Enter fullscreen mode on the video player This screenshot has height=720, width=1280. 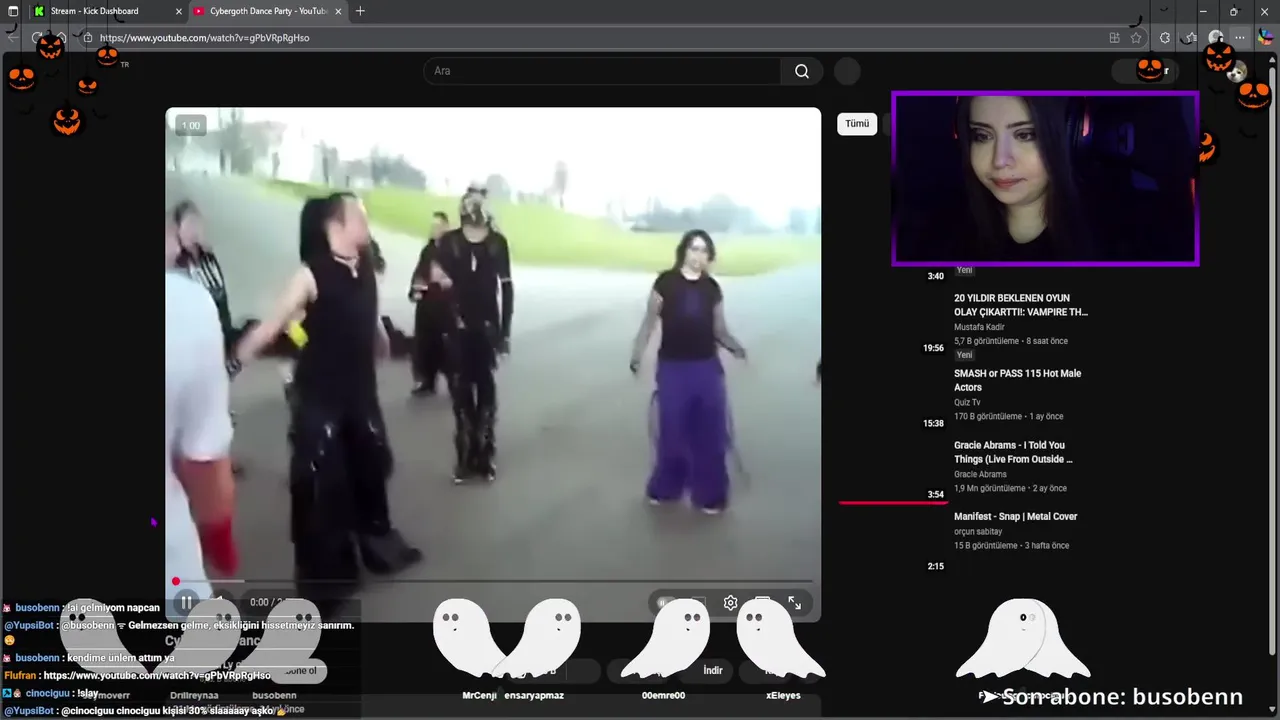coord(795,603)
